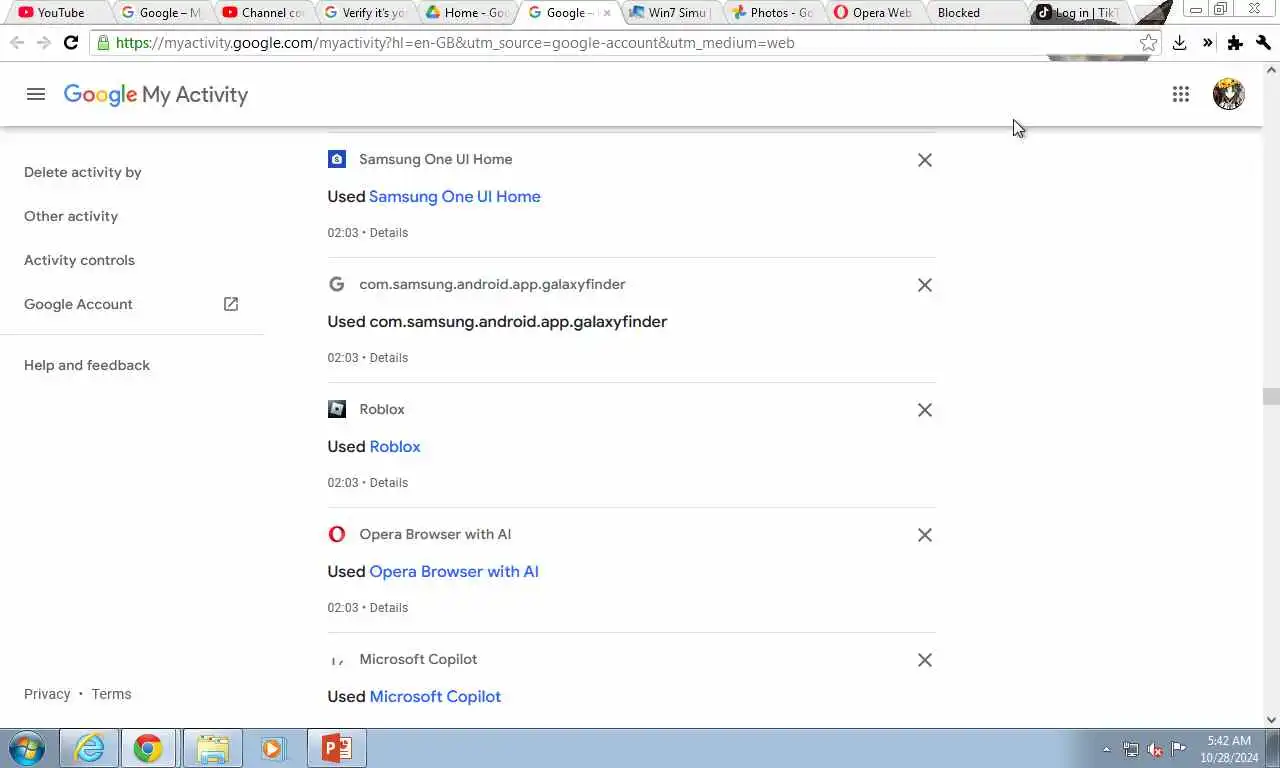Switch to the Opera Web tab
The height and width of the screenshot is (768, 1280).
click(874, 13)
